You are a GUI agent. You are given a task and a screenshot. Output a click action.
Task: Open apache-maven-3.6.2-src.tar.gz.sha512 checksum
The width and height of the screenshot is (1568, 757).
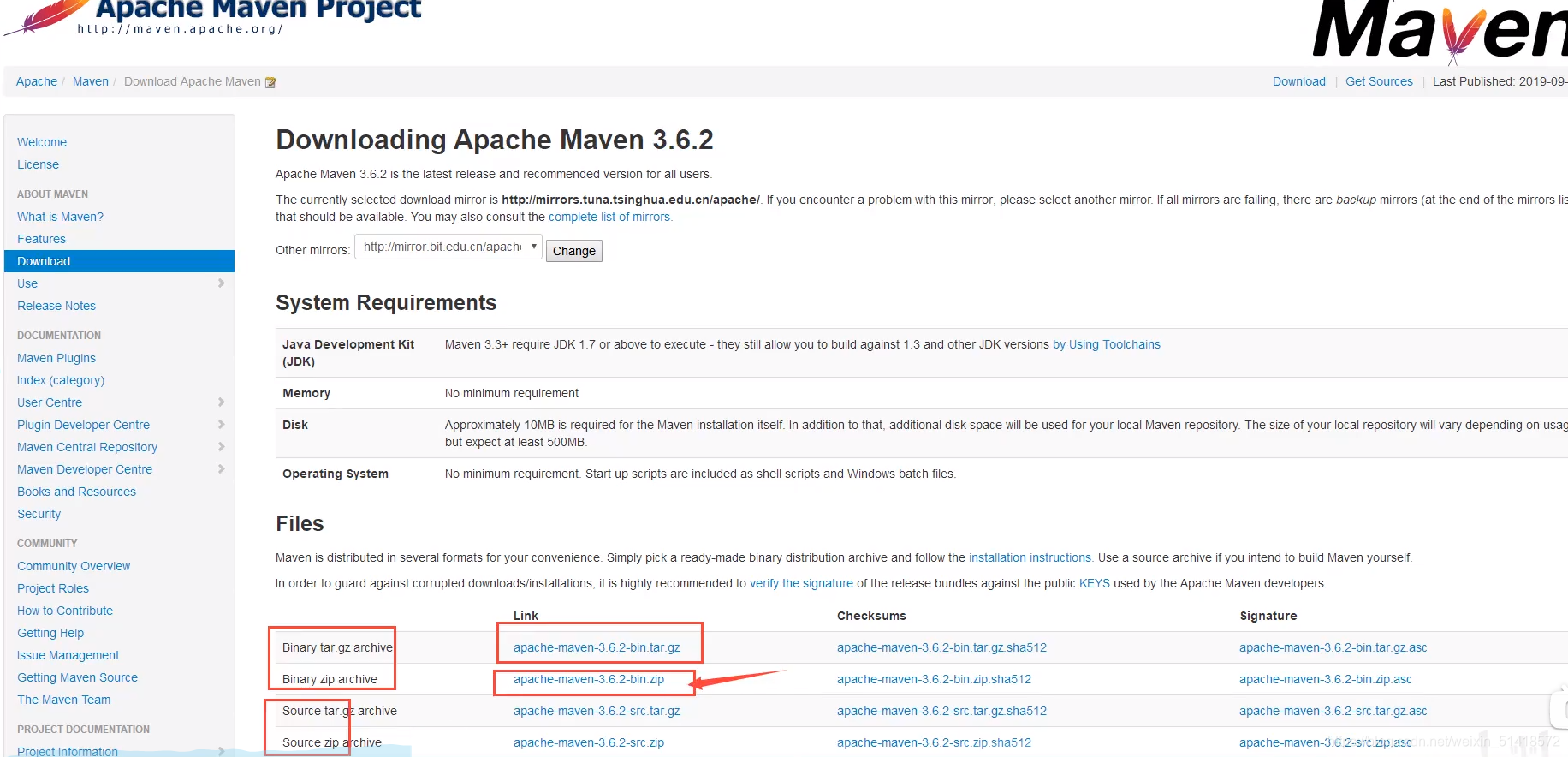[x=941, y=711]
